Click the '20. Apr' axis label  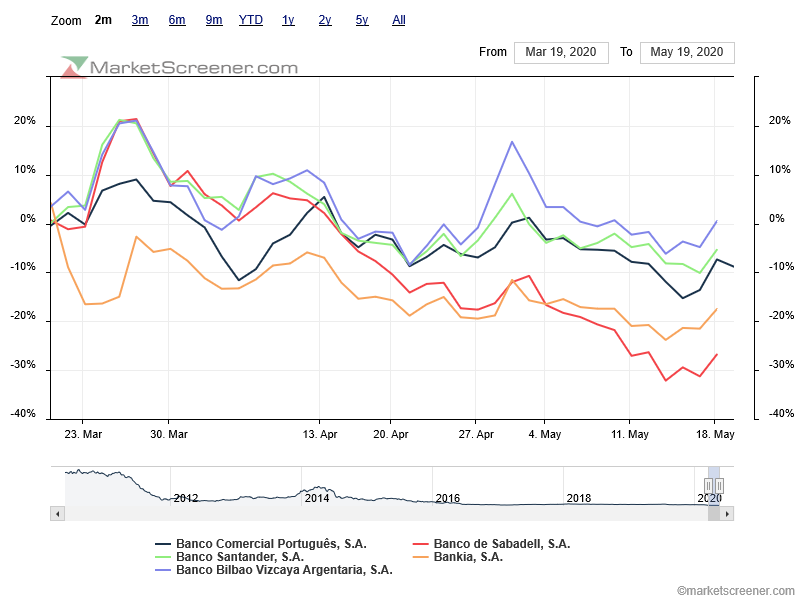point(391,434)
